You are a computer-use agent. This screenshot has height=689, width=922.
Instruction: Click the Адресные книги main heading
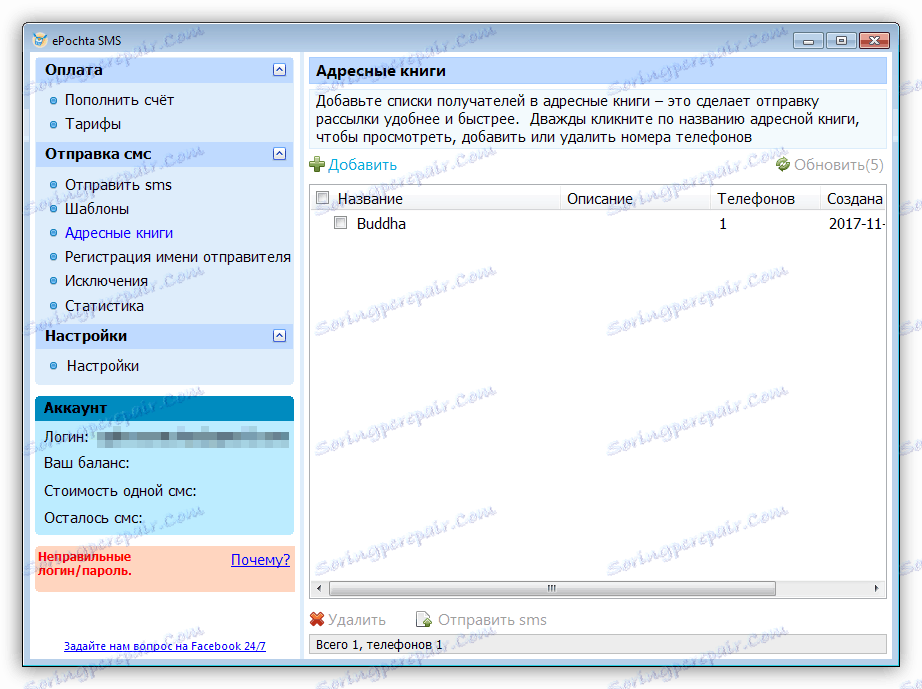click(380, 71)
